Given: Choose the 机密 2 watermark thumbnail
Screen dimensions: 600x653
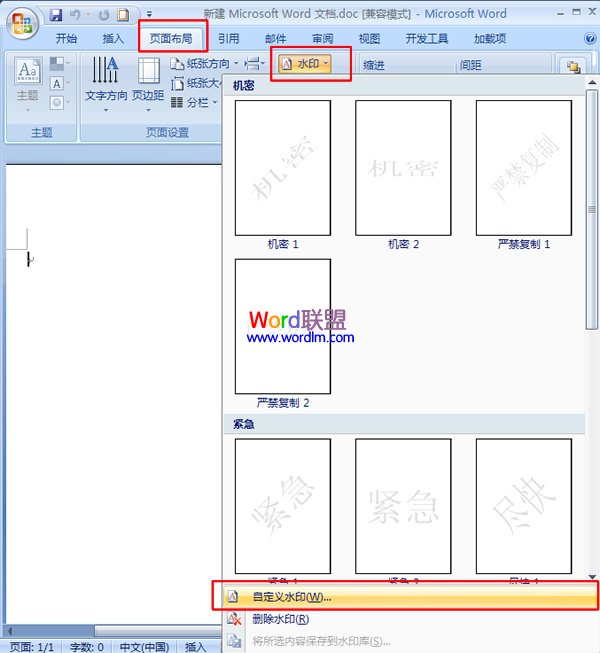Looking at the screenshot, I should [x=403, y=168].
